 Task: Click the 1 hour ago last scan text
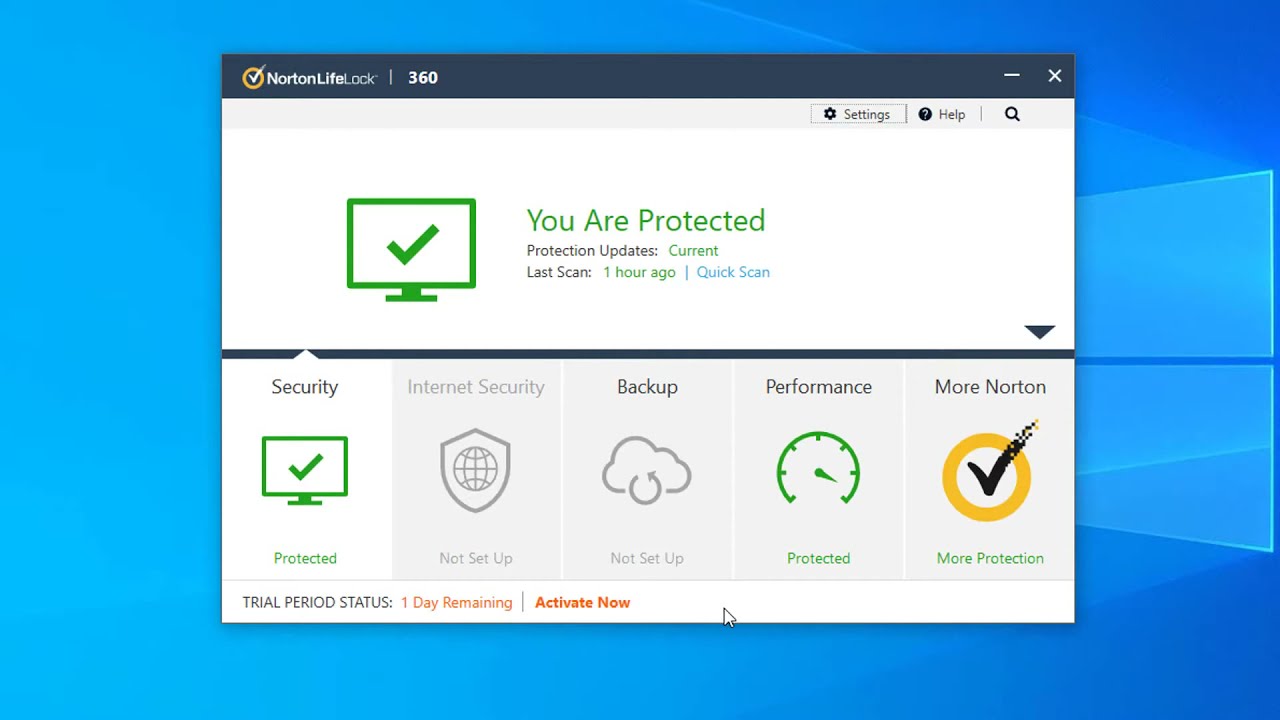(639, 272)
